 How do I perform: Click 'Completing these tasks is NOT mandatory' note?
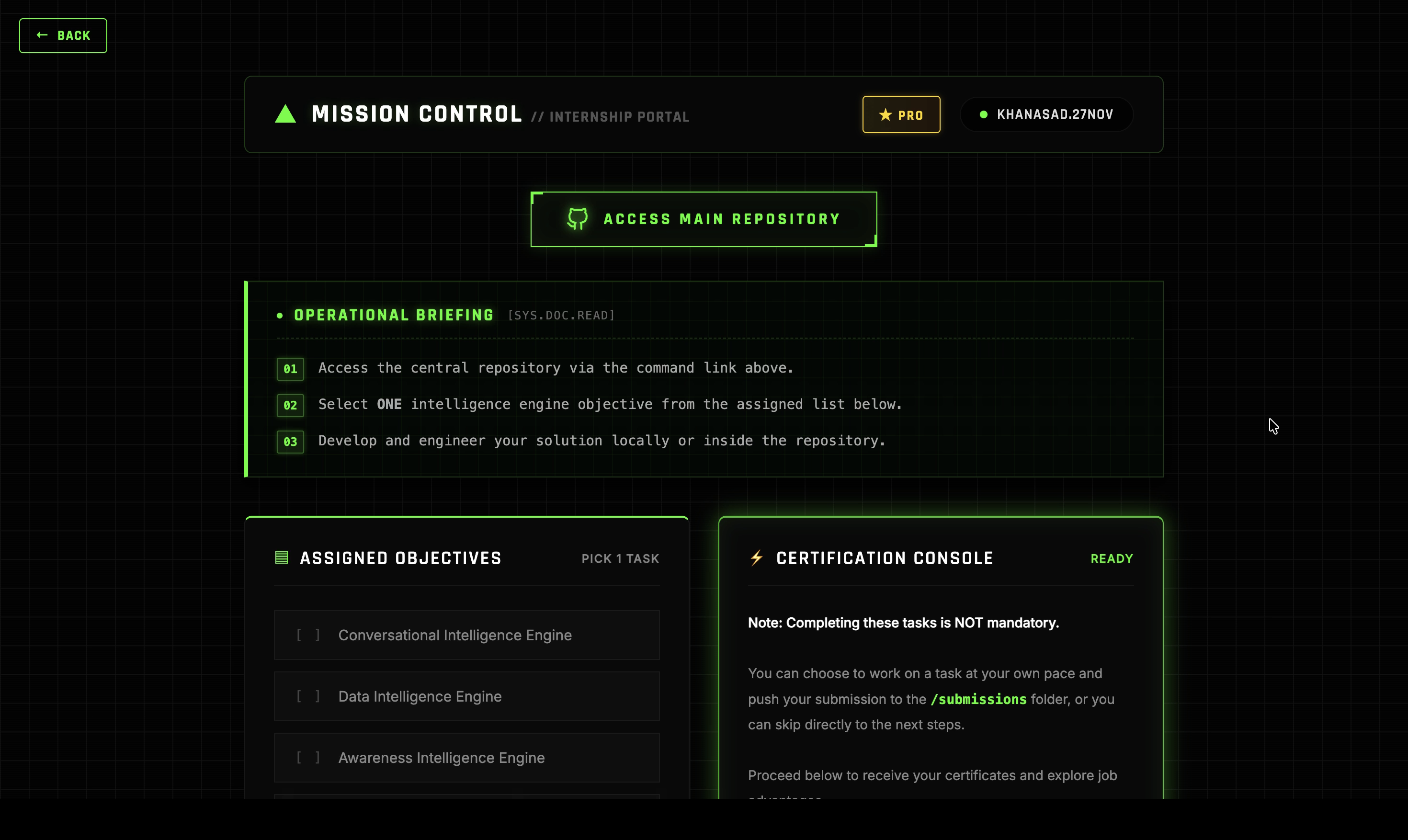click(x=903, y=623)
